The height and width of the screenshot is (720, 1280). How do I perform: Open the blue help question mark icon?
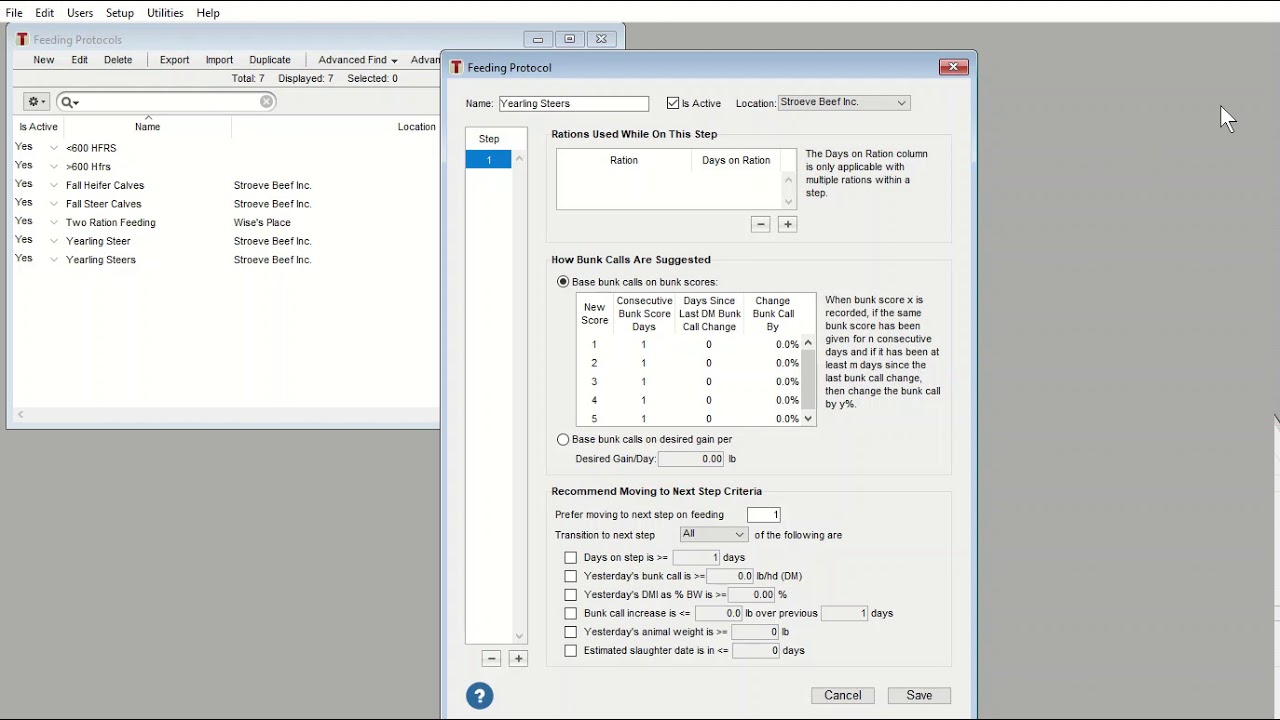[480, 696]
